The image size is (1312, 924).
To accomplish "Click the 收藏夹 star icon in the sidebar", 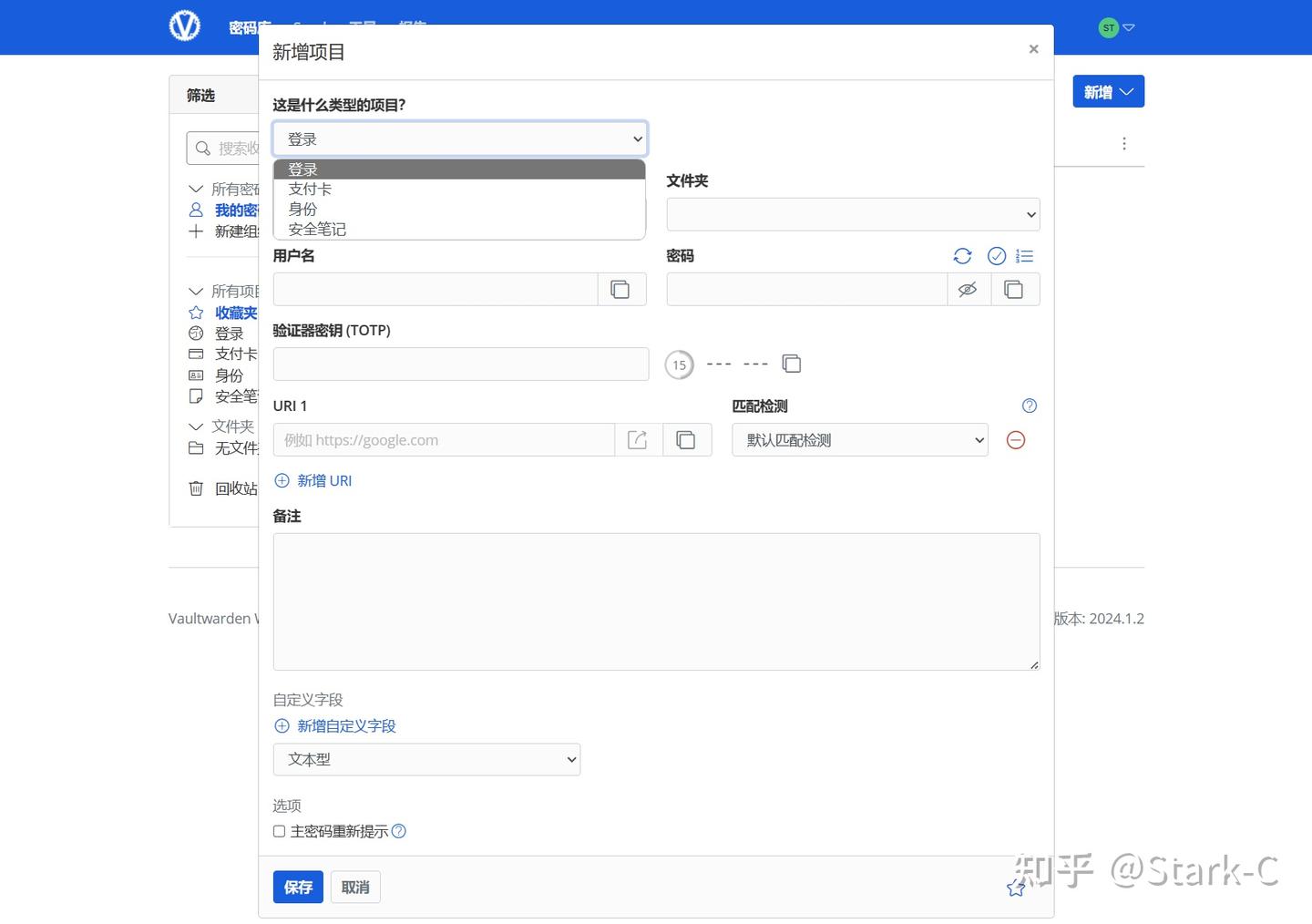I will (x=196, y=313).
